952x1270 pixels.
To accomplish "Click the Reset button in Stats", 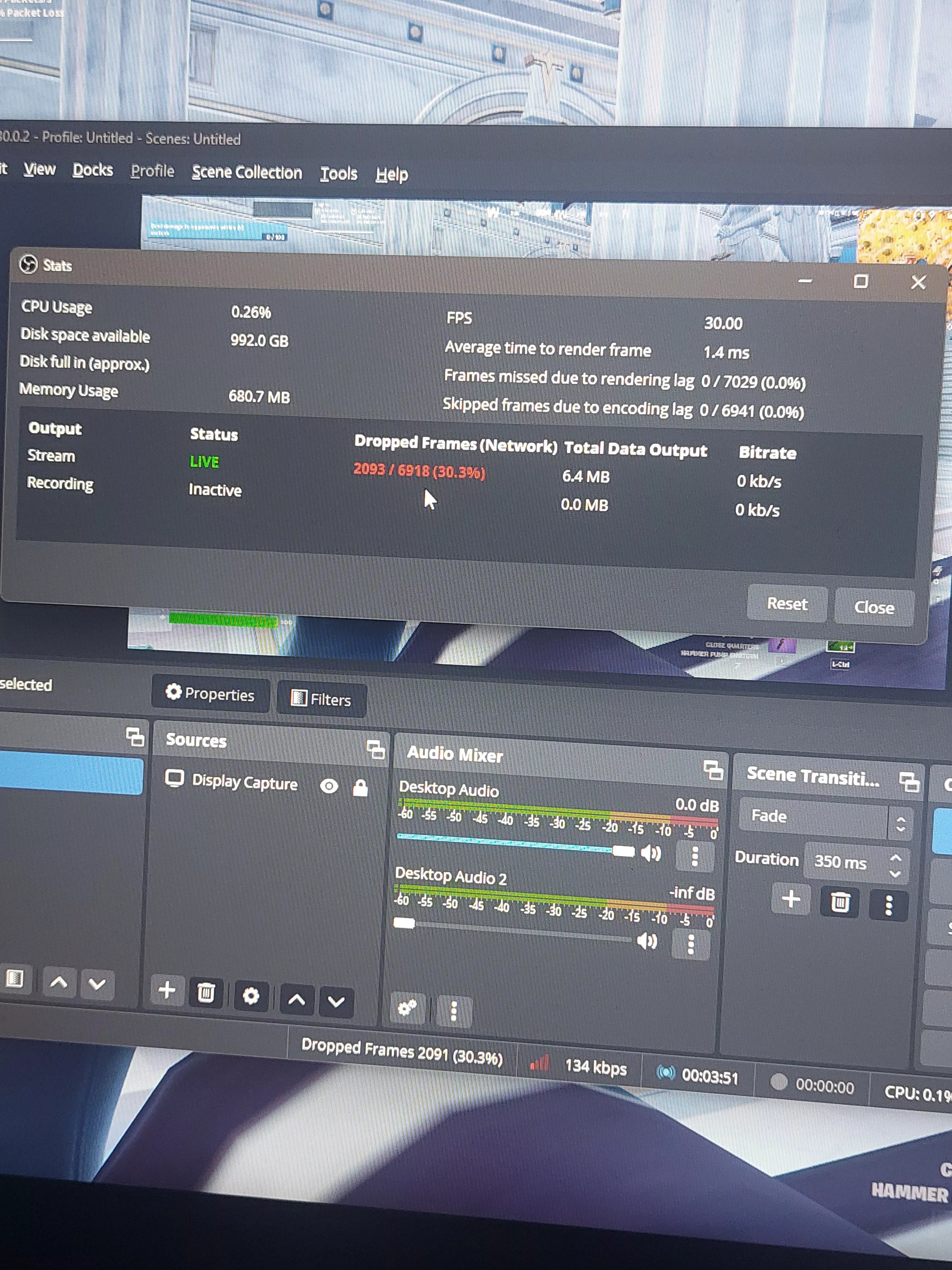I will (x=787, y=604).
